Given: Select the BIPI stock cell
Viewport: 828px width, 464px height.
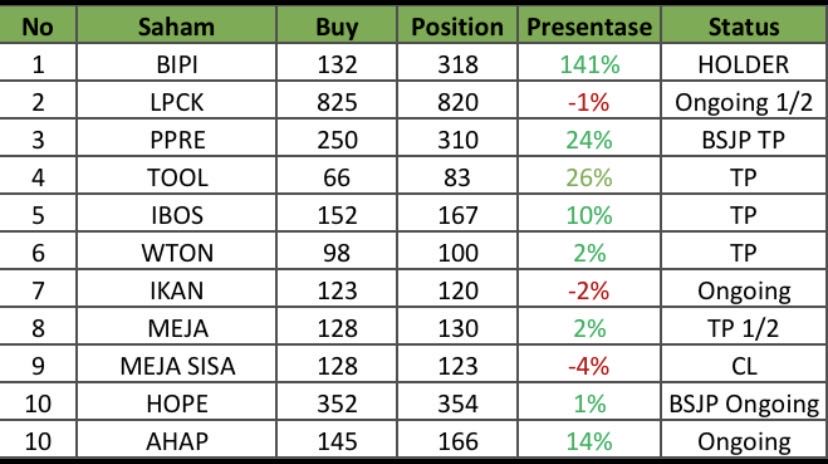Looking at the screenshot, I should pyautogui.click(x=176, y=65).
